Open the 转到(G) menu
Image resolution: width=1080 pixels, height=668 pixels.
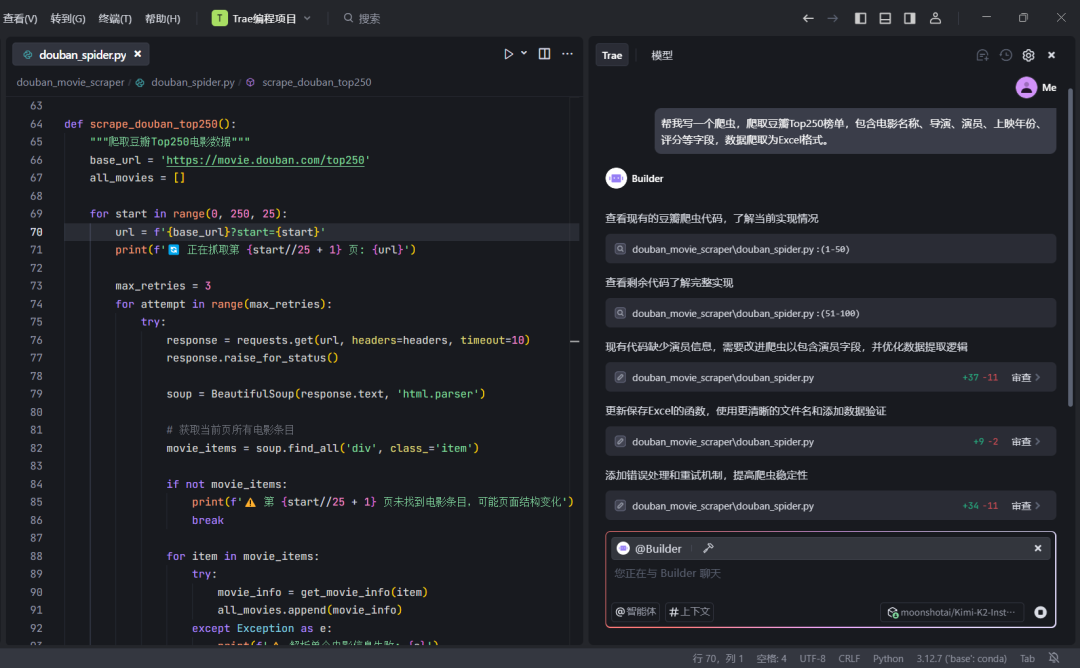pyautogui.click(x=68, y=19)
